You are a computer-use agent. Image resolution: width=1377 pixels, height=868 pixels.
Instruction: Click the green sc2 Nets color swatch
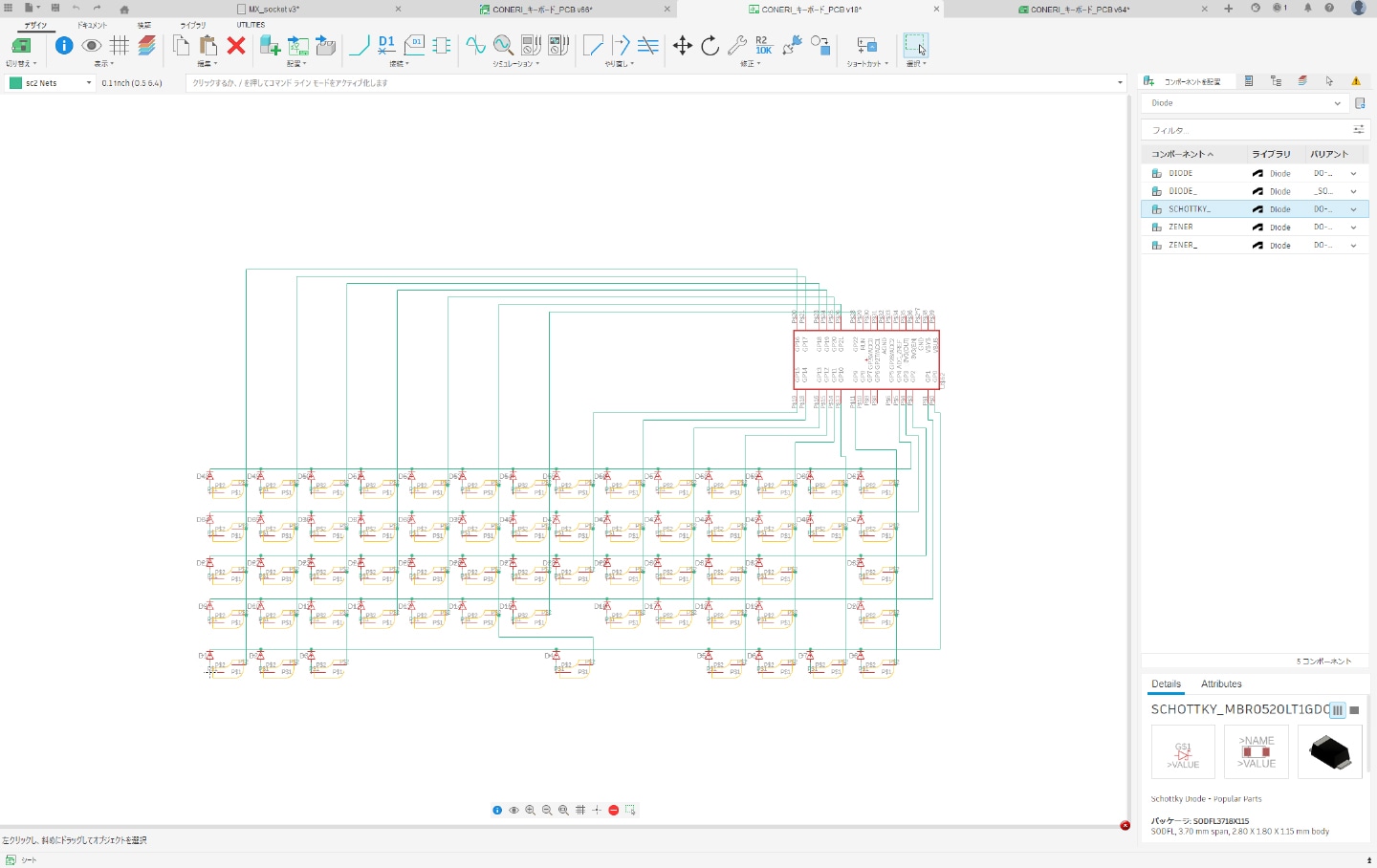click(x=15, y=83)
